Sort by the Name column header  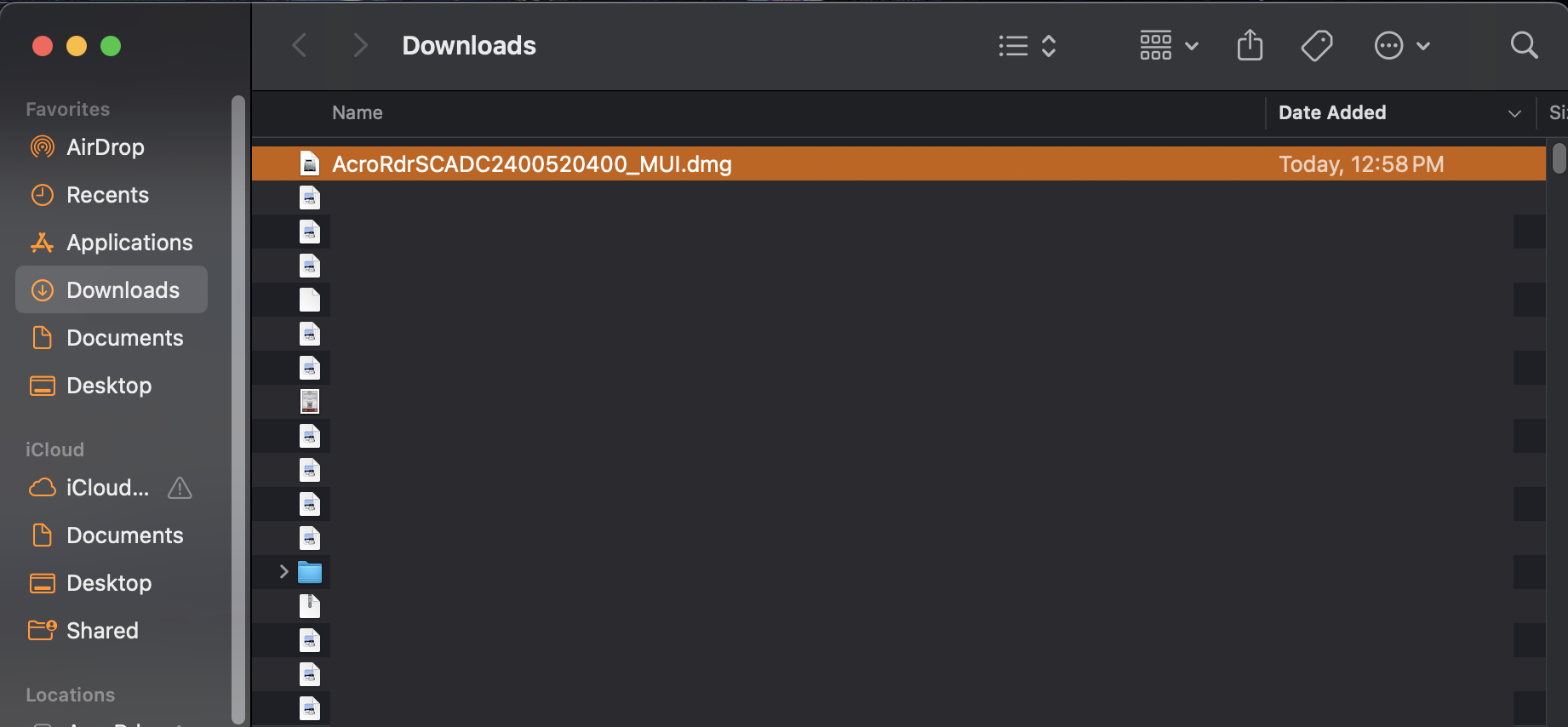pyautogui.click(x=358, y=112)
